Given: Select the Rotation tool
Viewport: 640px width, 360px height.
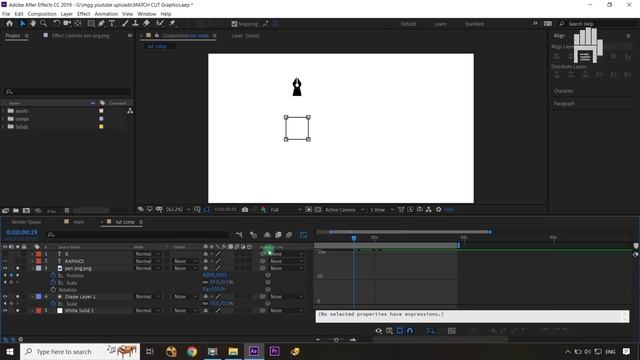Looking at the screenshot, I should [56, 24].
